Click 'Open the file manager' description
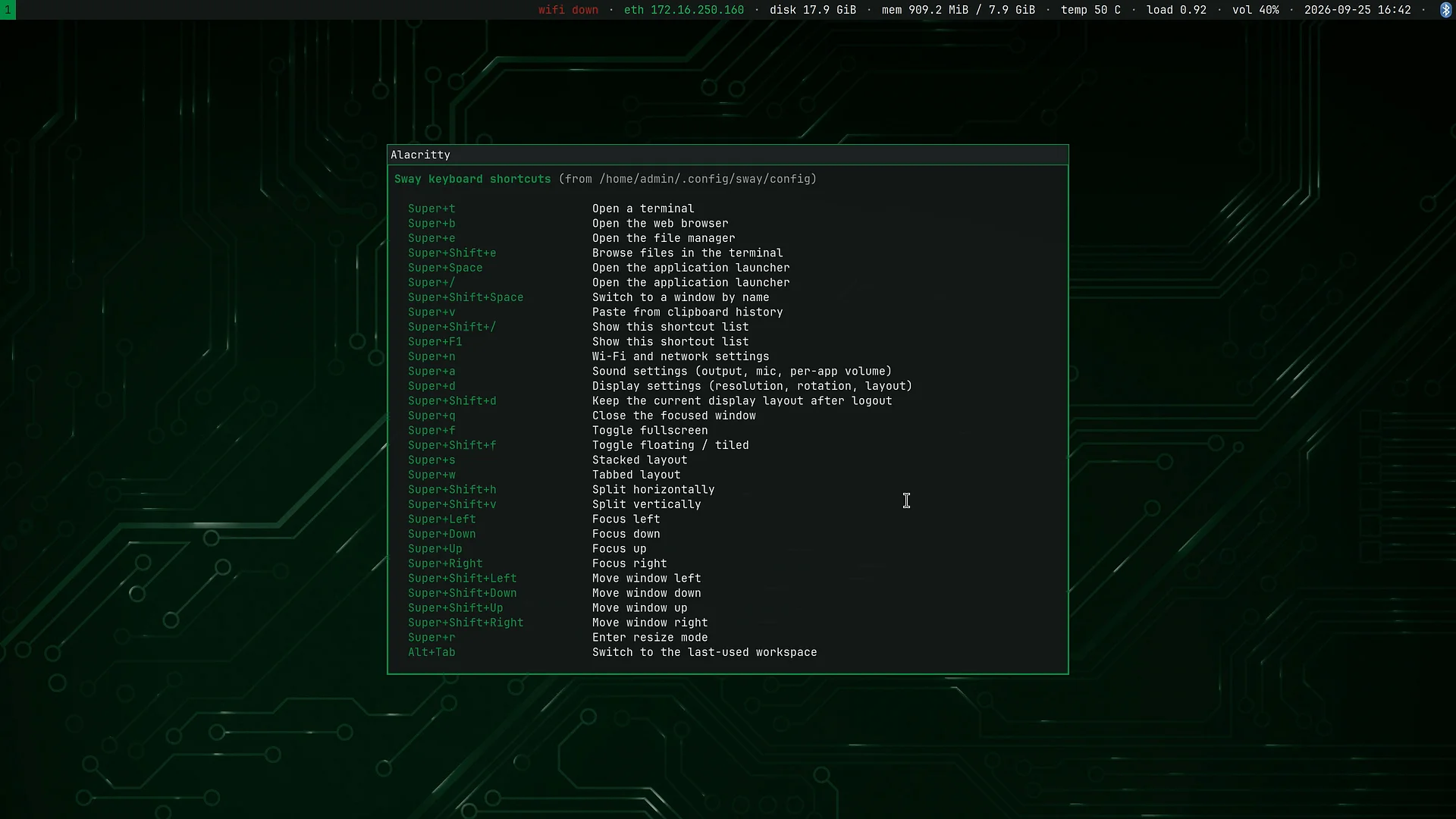Screen dimensions: 1456x819 click(664, 238)
